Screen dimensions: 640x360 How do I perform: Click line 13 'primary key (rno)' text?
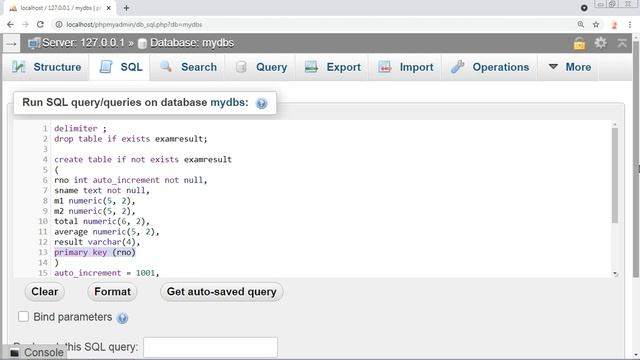coord(95,252)
